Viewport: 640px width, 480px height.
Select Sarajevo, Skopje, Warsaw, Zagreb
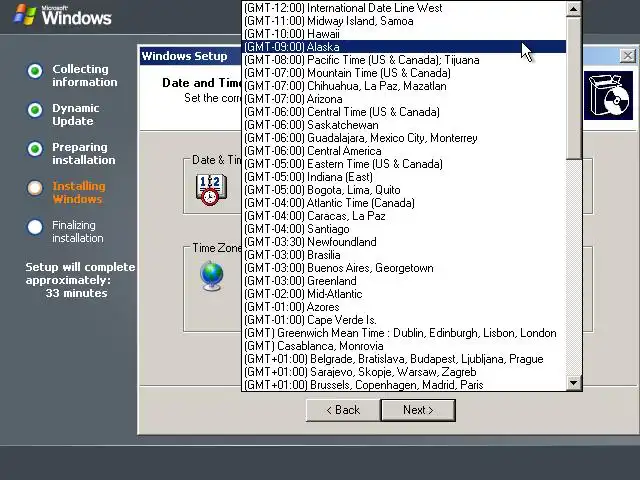point(404,372)
